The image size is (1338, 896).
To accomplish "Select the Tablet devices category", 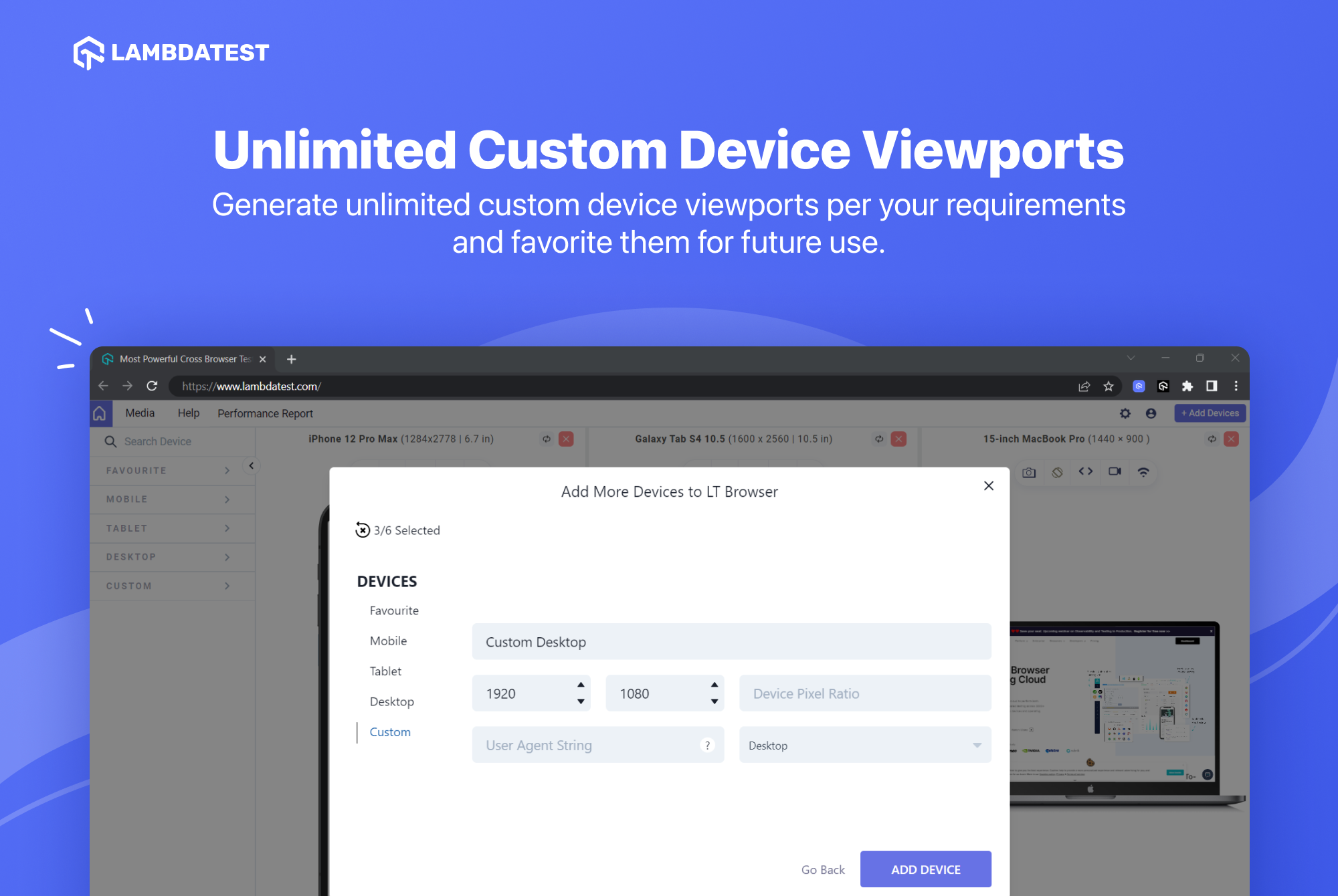I will tap(385, 671).
